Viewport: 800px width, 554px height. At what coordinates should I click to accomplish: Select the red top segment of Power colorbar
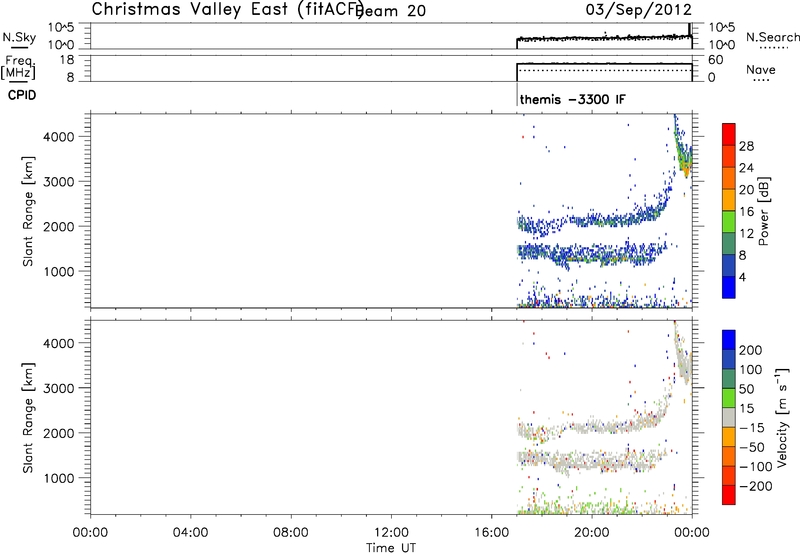pyautogui.click(x=729, y=134)
